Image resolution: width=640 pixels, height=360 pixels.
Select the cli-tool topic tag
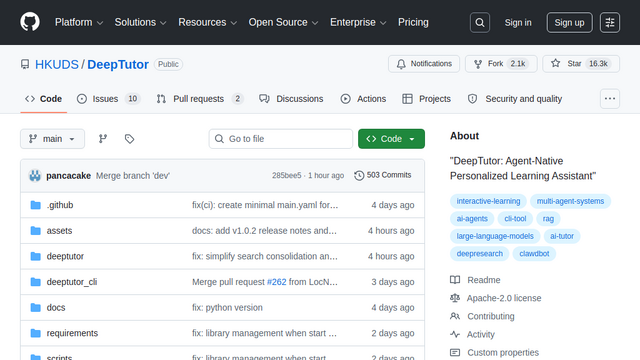(x=515, y=219)
